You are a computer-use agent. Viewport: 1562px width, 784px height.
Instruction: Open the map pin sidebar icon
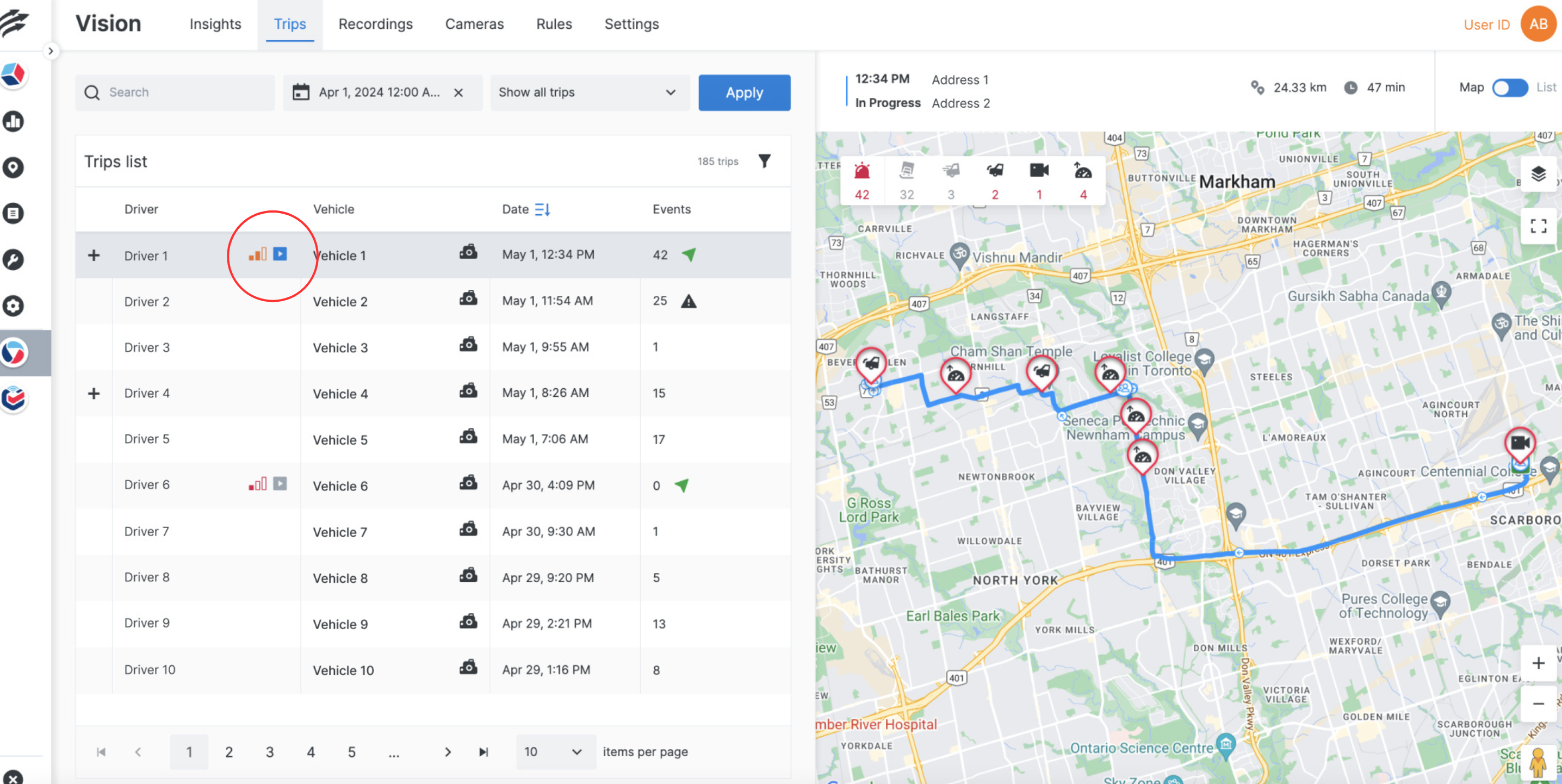point(14,167)
